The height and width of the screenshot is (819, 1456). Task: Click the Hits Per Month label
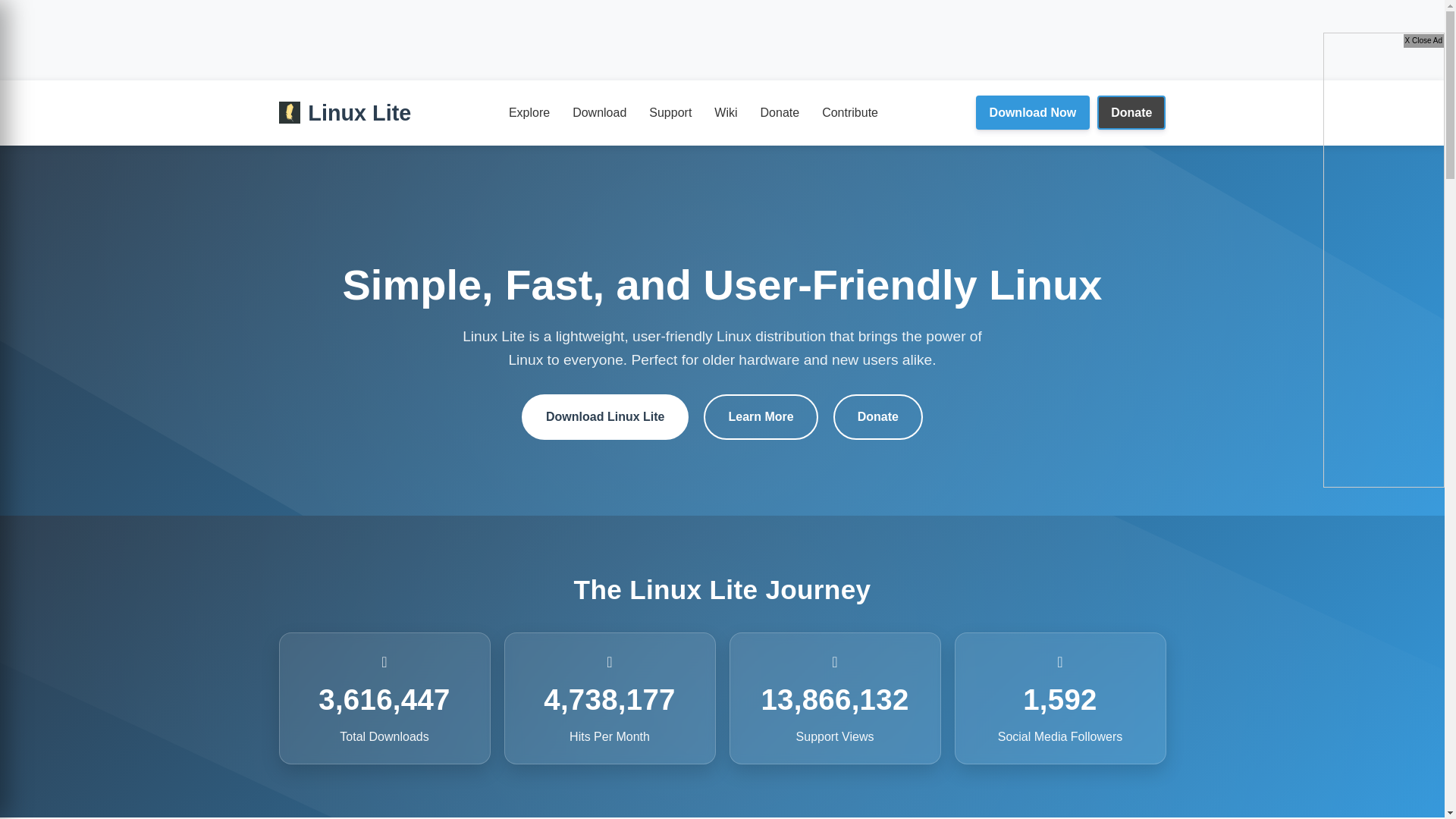pyautogui.click(x=610, y=737)
